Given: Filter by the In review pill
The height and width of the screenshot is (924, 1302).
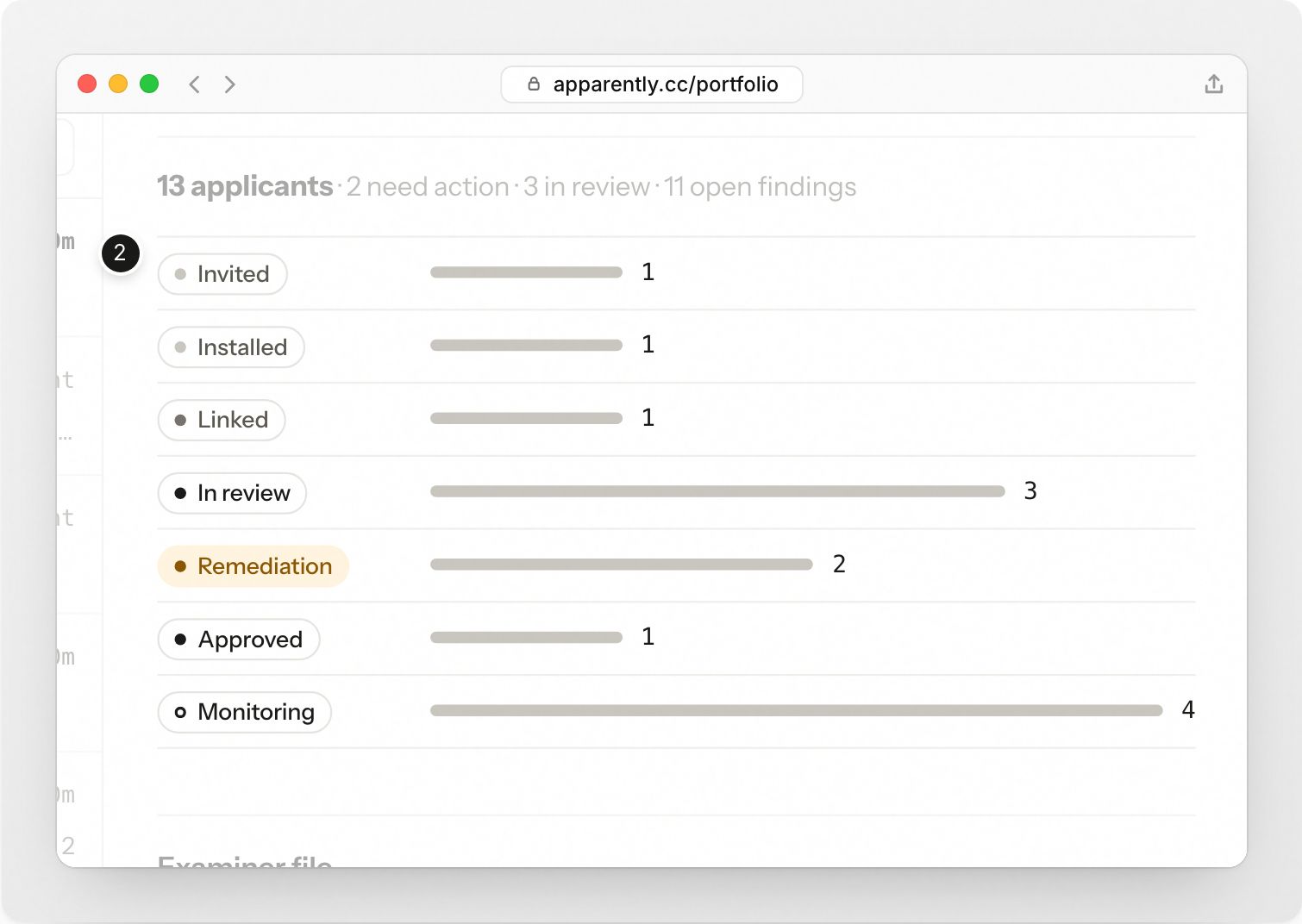Looking at the screenshot, I should 232,493.
